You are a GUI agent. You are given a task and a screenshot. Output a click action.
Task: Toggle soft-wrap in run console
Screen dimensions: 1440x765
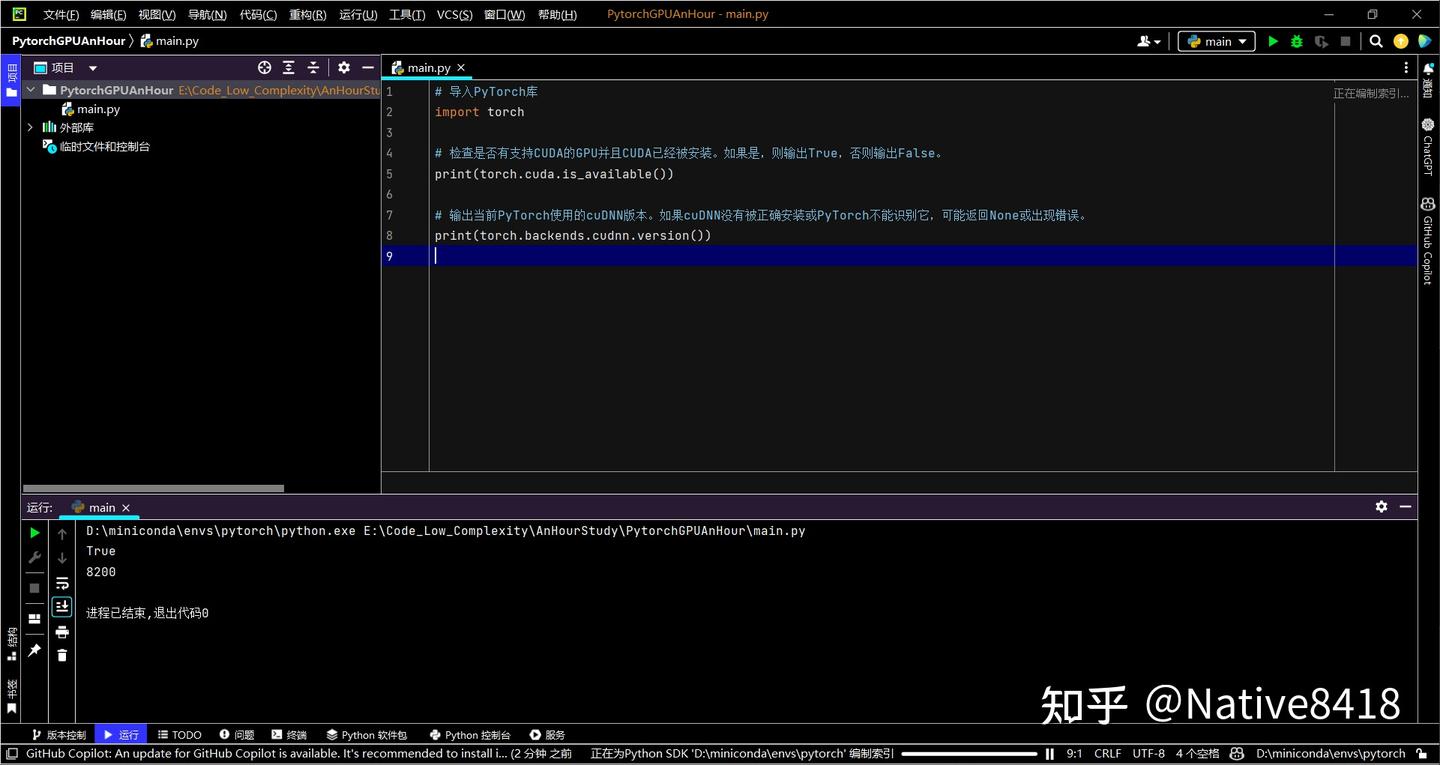(x=62, y=583)
